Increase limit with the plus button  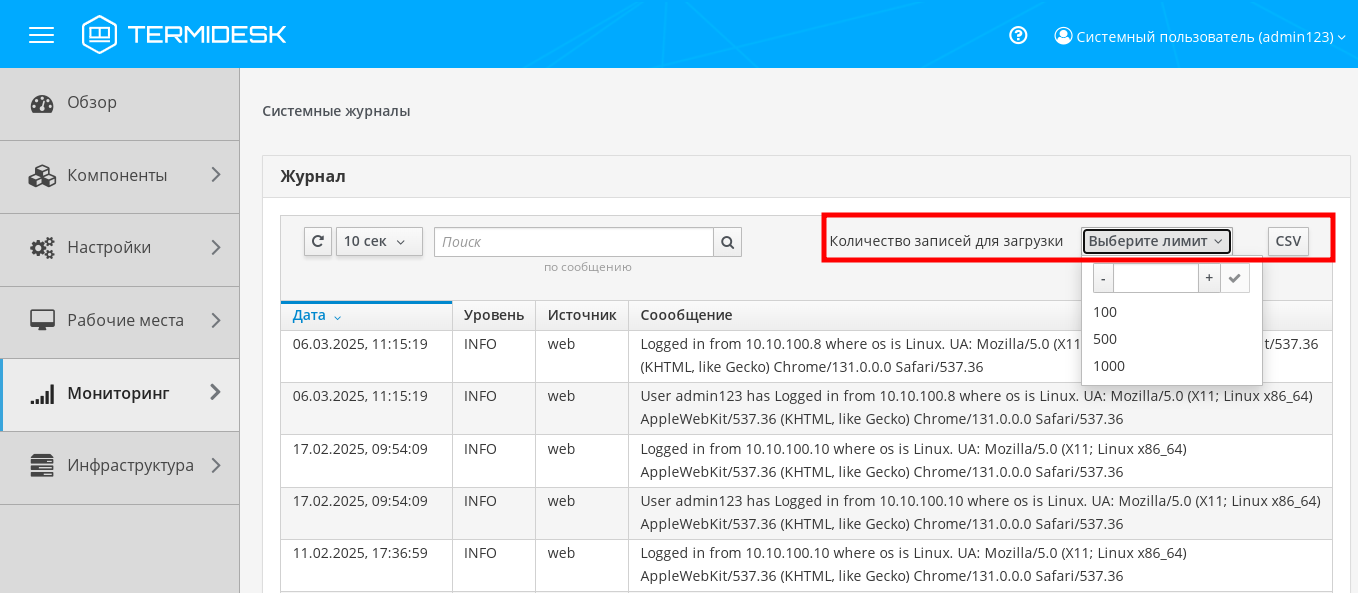pos(1209,278)
